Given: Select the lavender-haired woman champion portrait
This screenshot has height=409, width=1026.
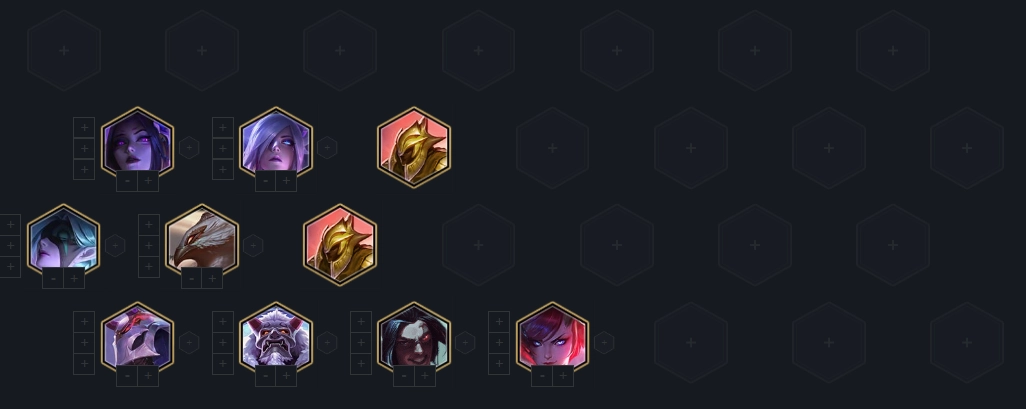Looking at the screenshot, I should pos(275,144).
